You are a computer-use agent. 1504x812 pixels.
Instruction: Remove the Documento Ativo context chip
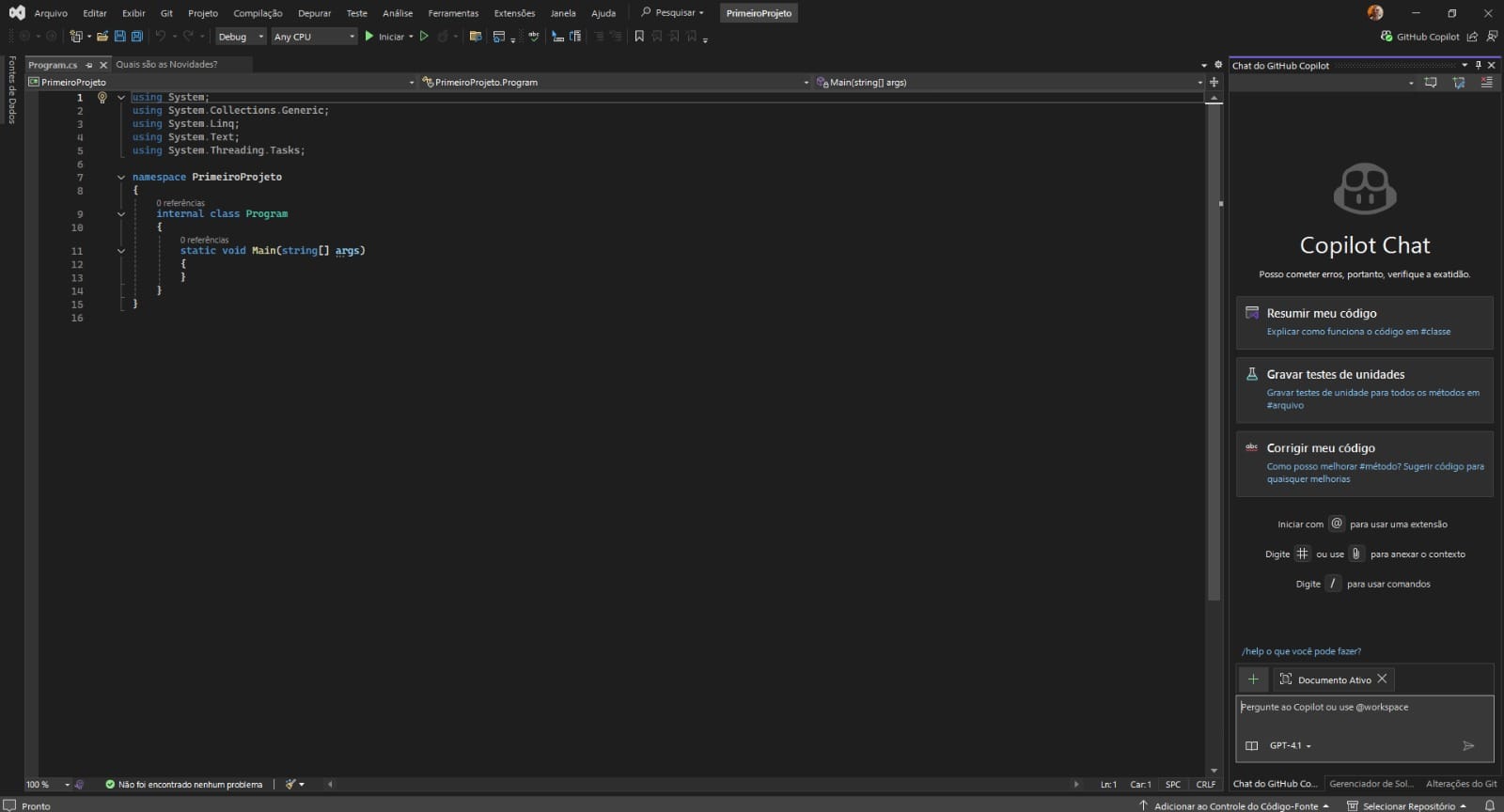pyautogui.click(x=1382, y=679)
